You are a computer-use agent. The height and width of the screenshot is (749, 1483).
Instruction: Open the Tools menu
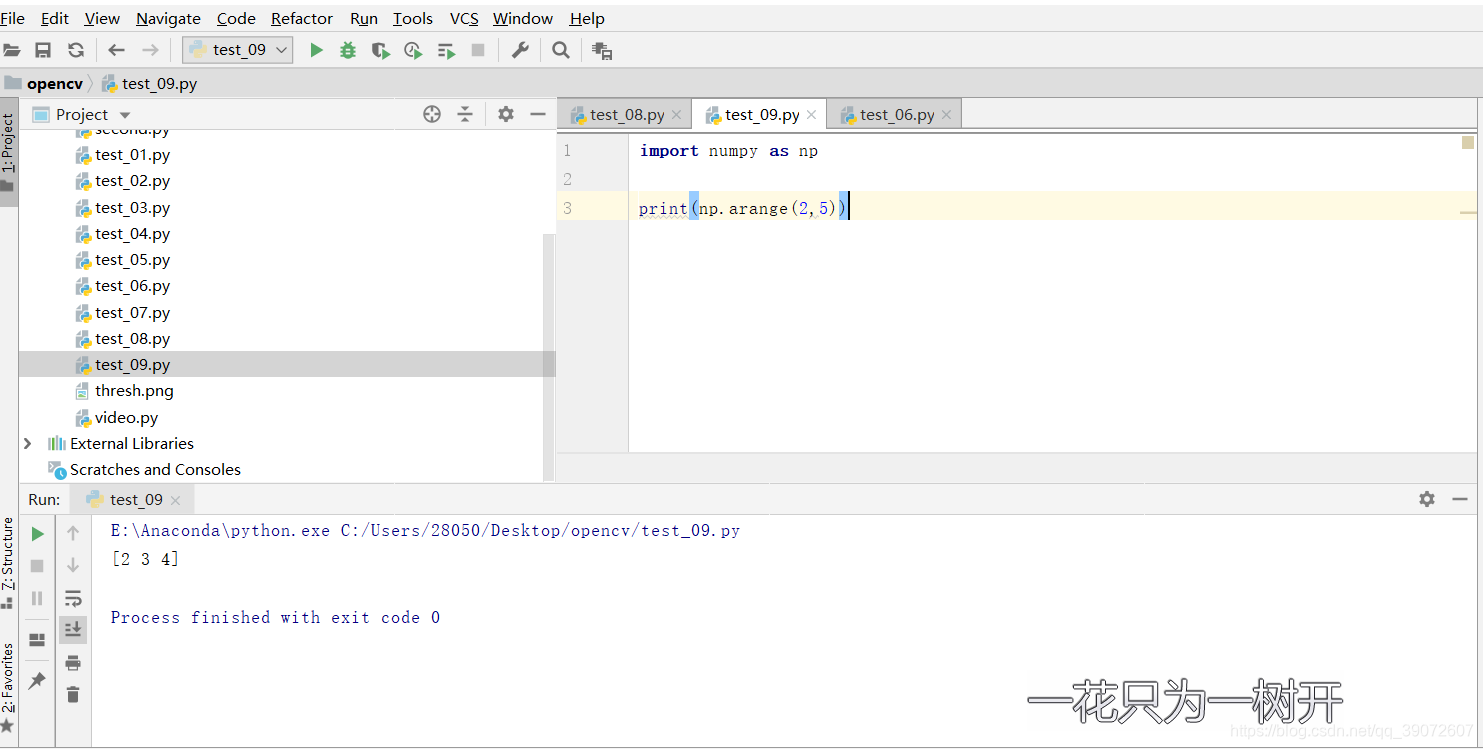413,18
